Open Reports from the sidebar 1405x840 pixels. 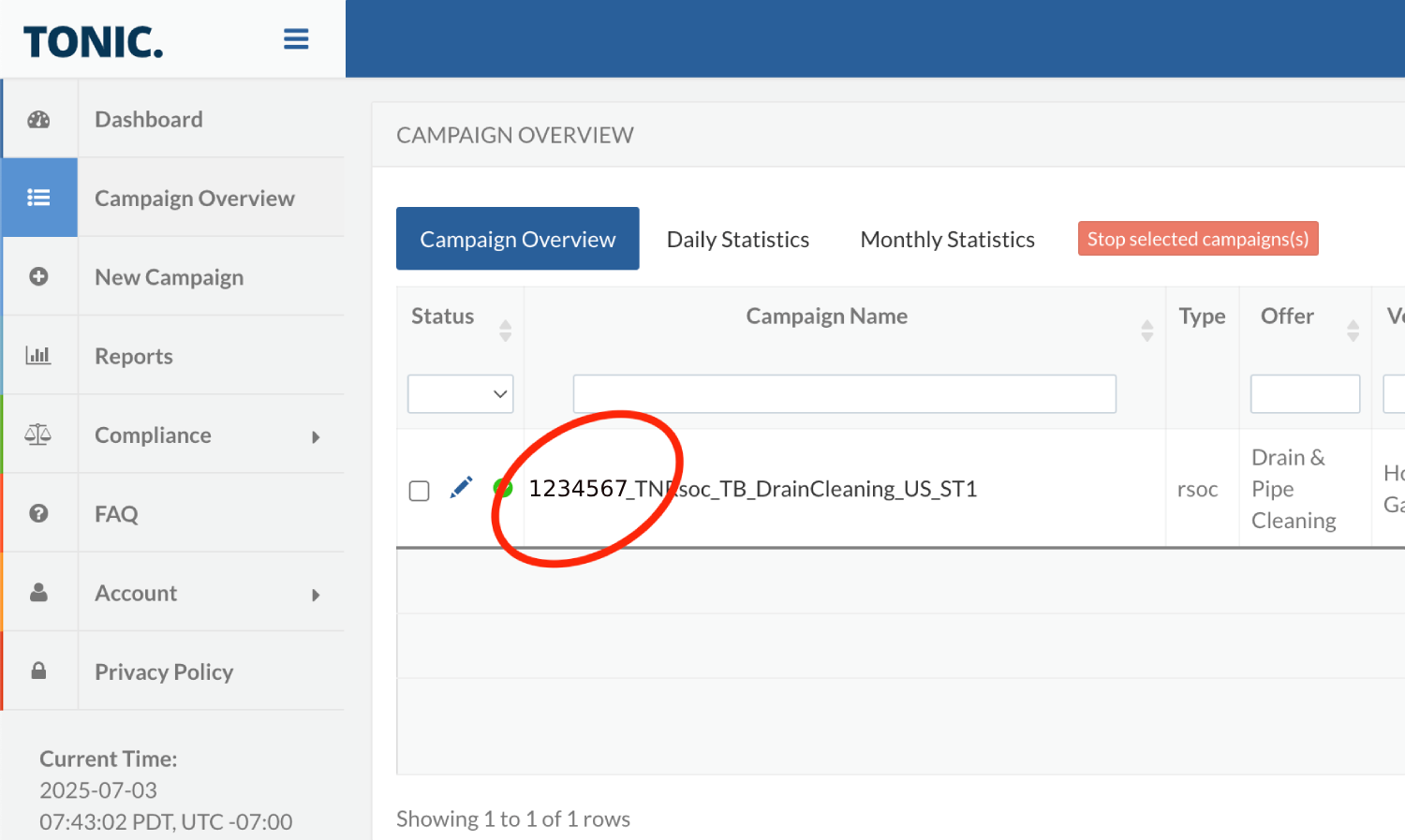tap(134, 356)
